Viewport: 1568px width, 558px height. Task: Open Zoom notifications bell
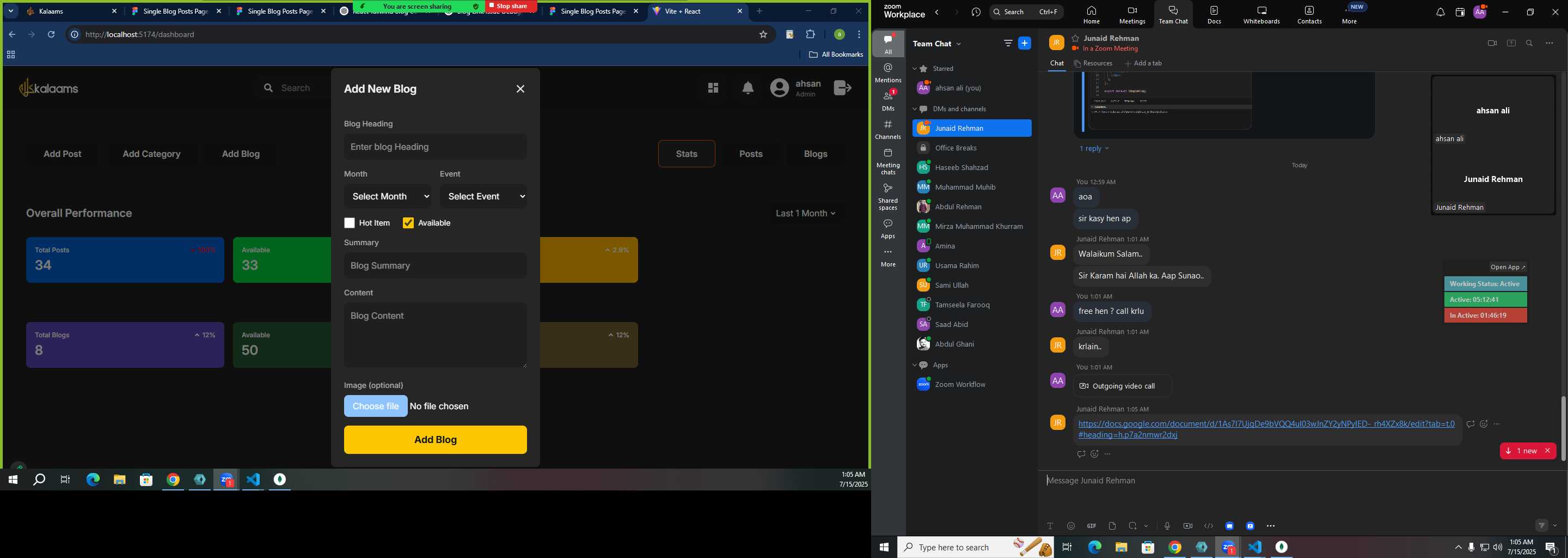[1440, 12]
